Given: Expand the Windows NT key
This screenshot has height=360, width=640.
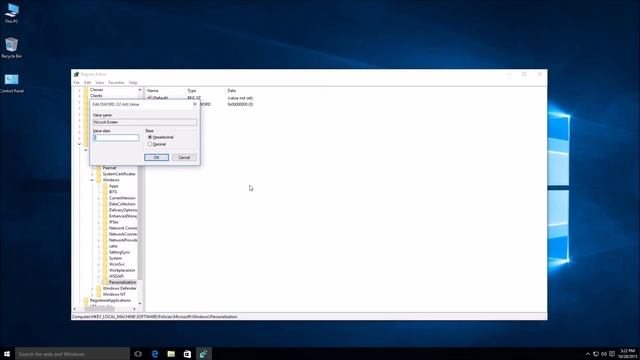Looking at the screenshot, I should pos(92,294).
